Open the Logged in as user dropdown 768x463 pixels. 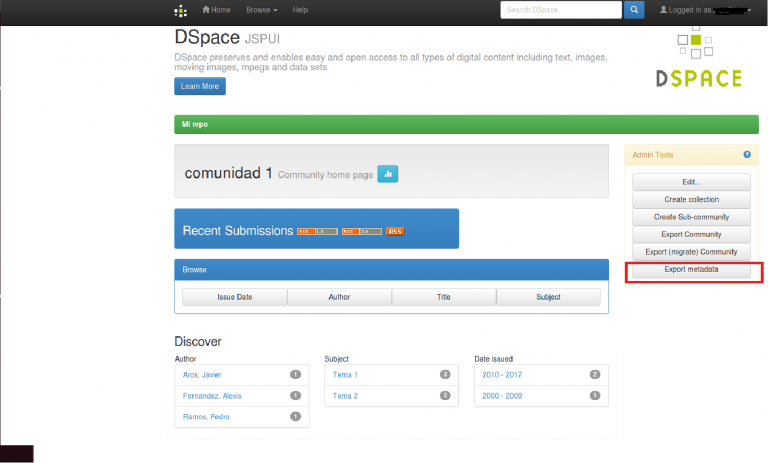707,10
